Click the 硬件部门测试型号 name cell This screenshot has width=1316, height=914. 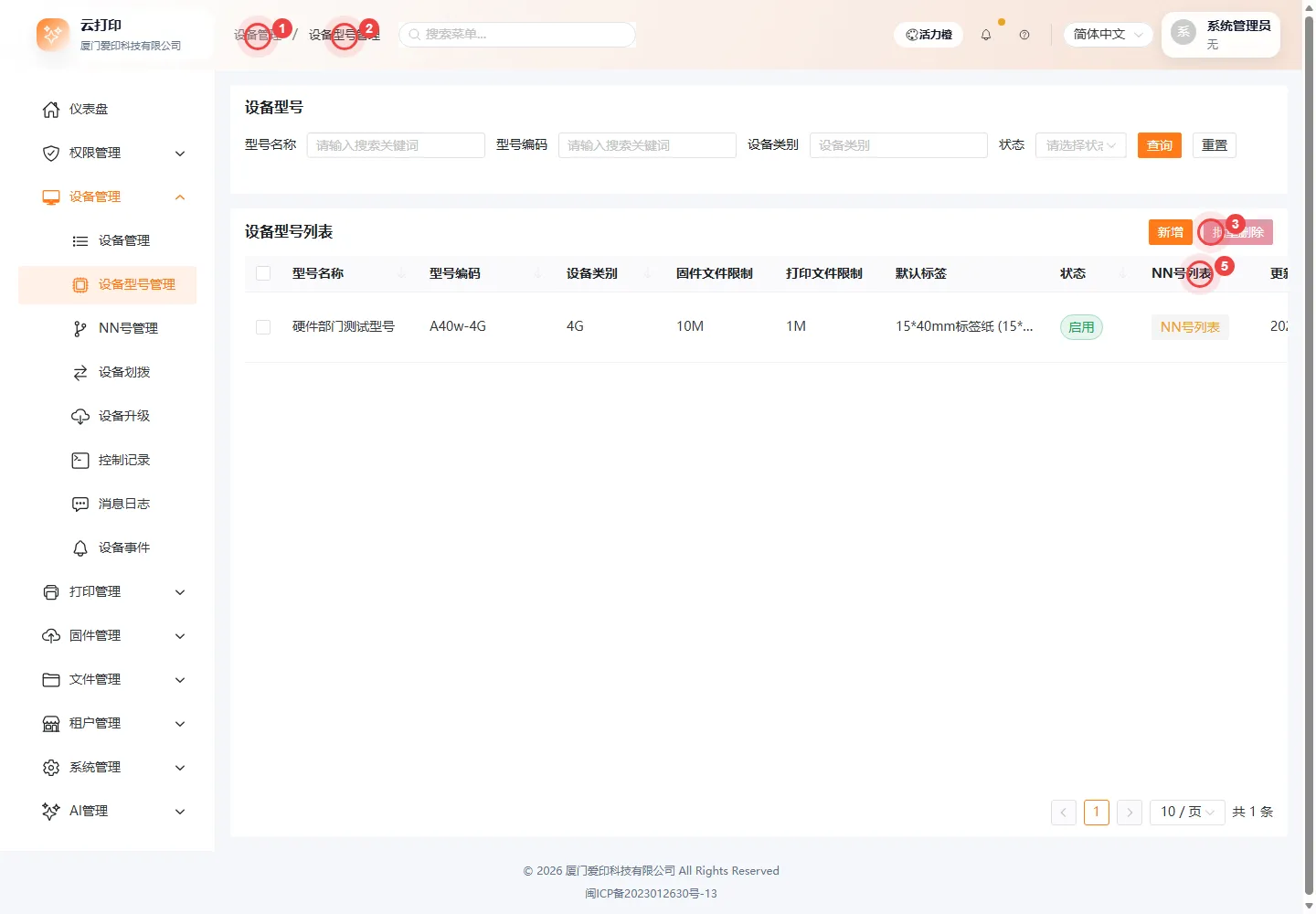[344, 326]
